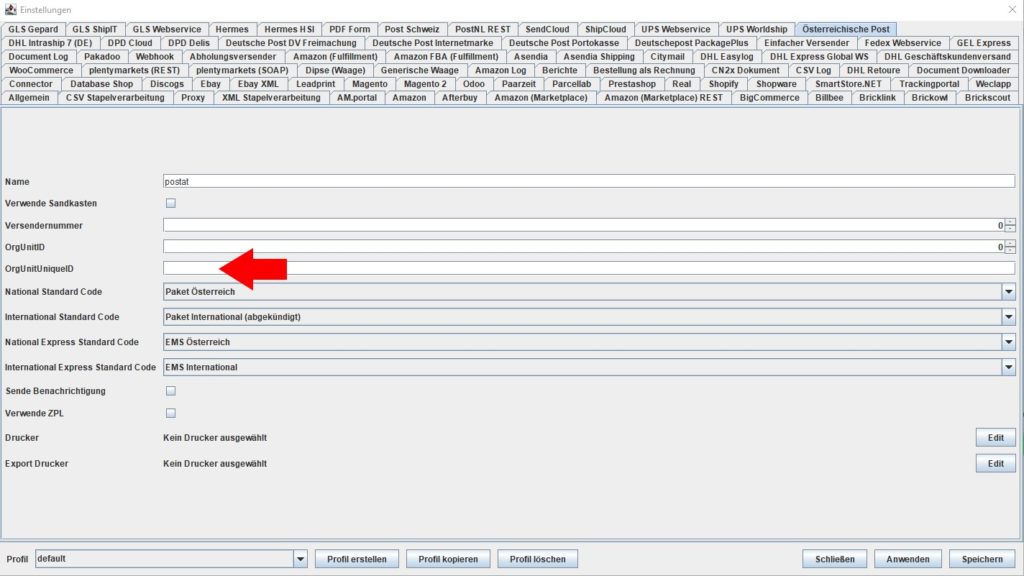Switch to the DHL Retoure tab
This screenshot has width=1024, height=576.
[x=873, y=71]
